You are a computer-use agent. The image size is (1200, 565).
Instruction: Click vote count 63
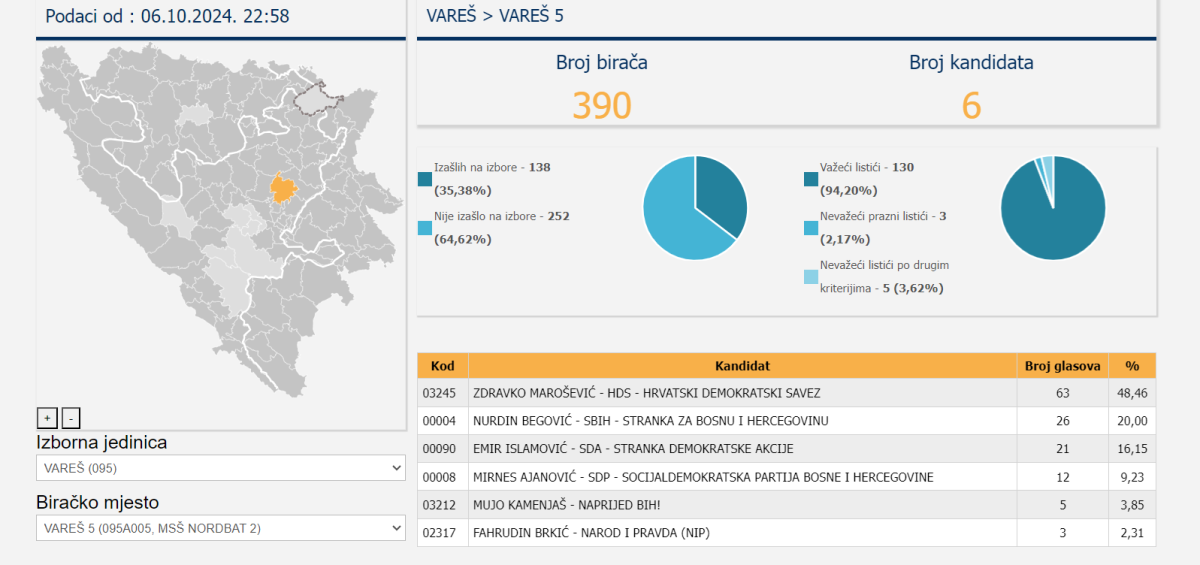point(1063,393)
